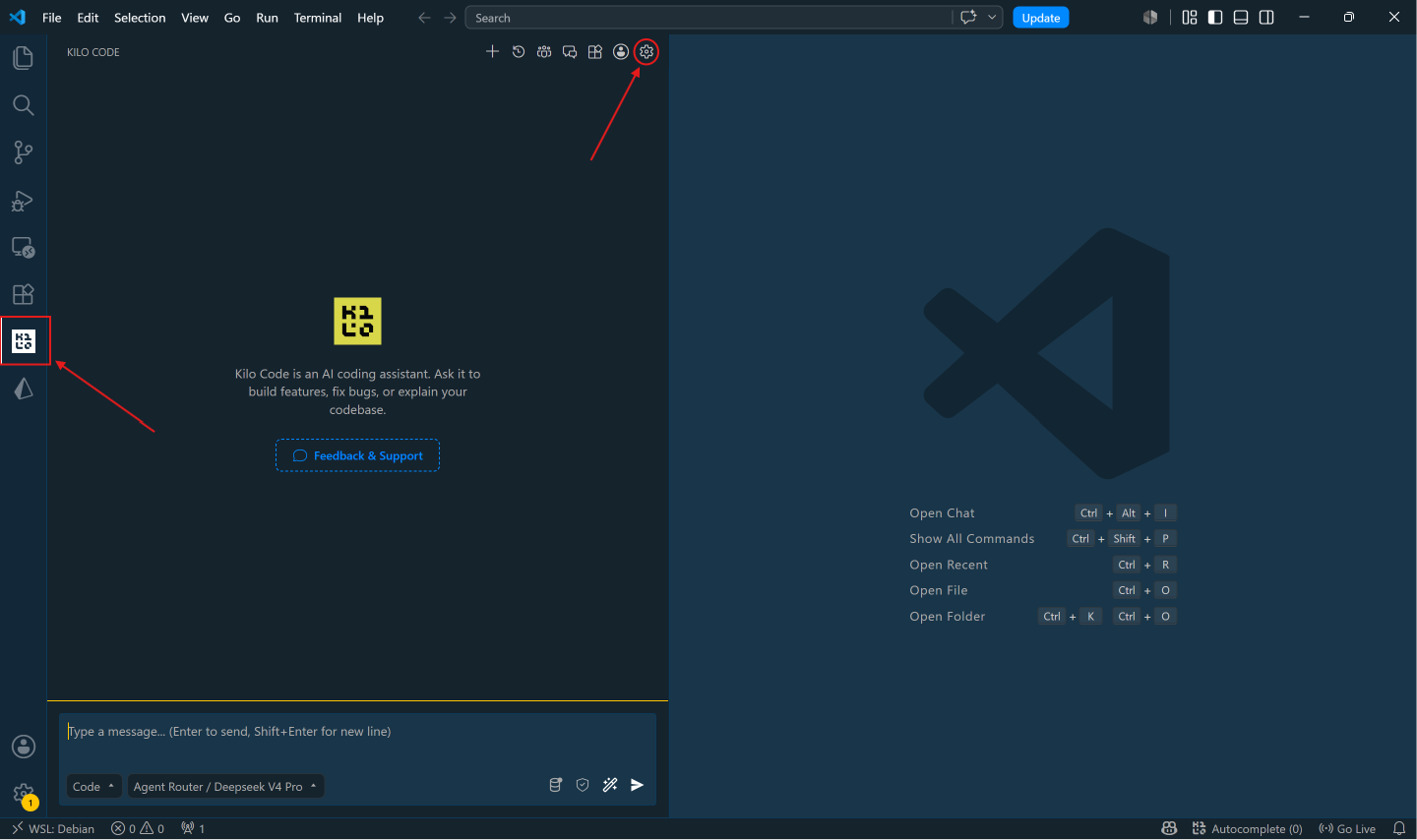1417x840 pixels.
Task: Click the enhance prompt magic wand icon
Action: point(610,785)
